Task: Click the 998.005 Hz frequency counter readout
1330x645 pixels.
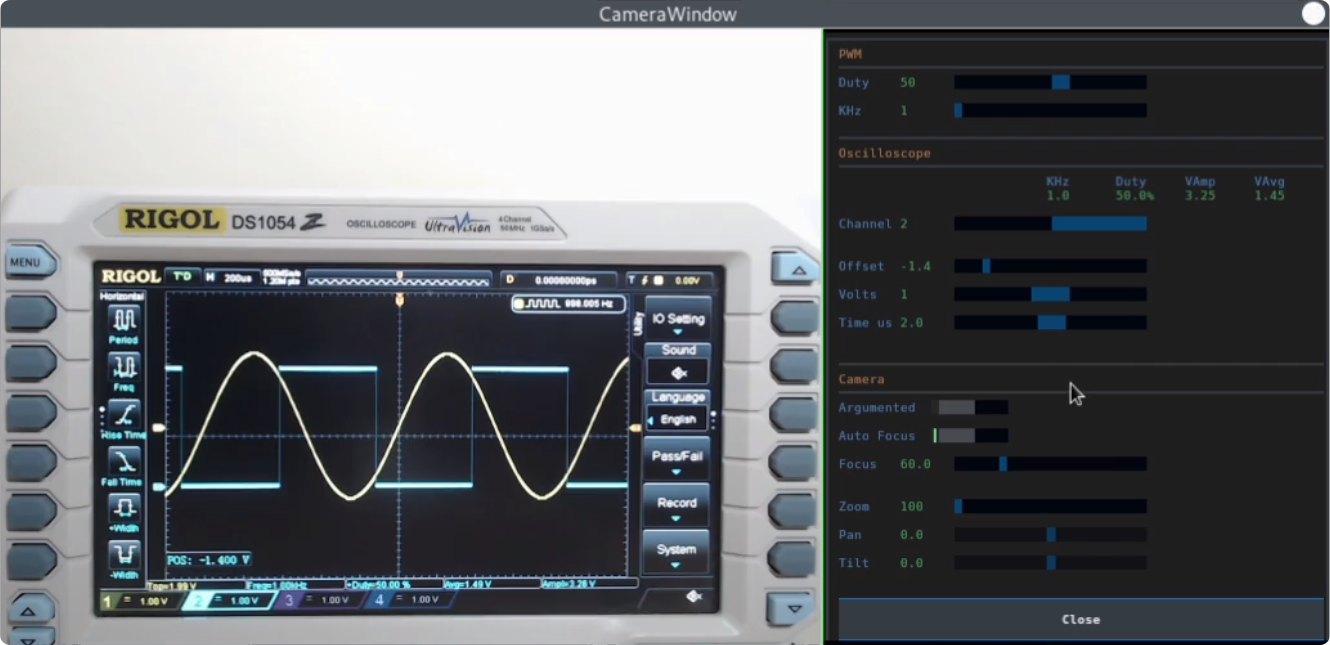Action: [x=569, y=303]
